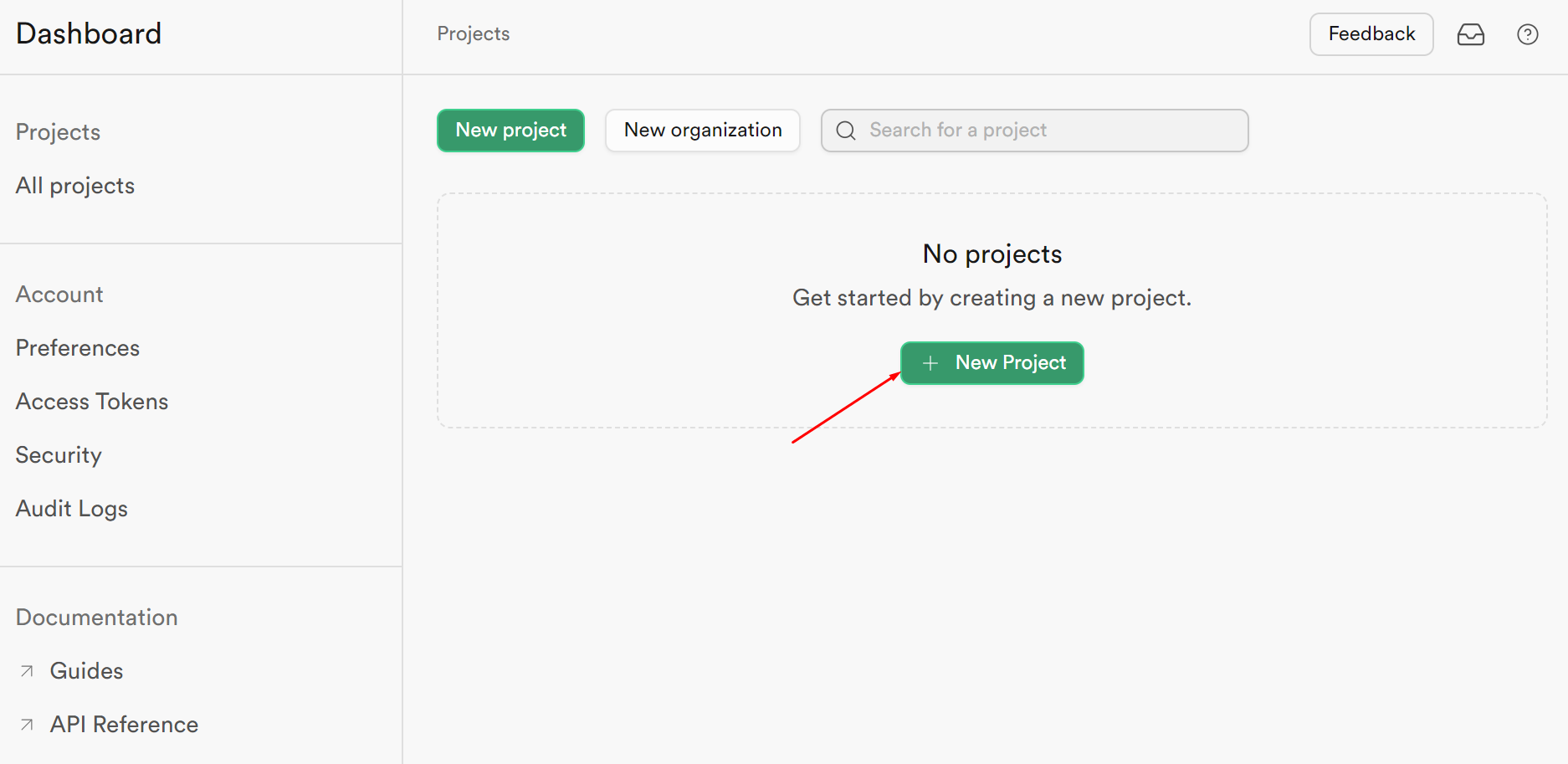Click the New organization button
The height and width of the screenshot is (764, 1568).
(702, 130)
